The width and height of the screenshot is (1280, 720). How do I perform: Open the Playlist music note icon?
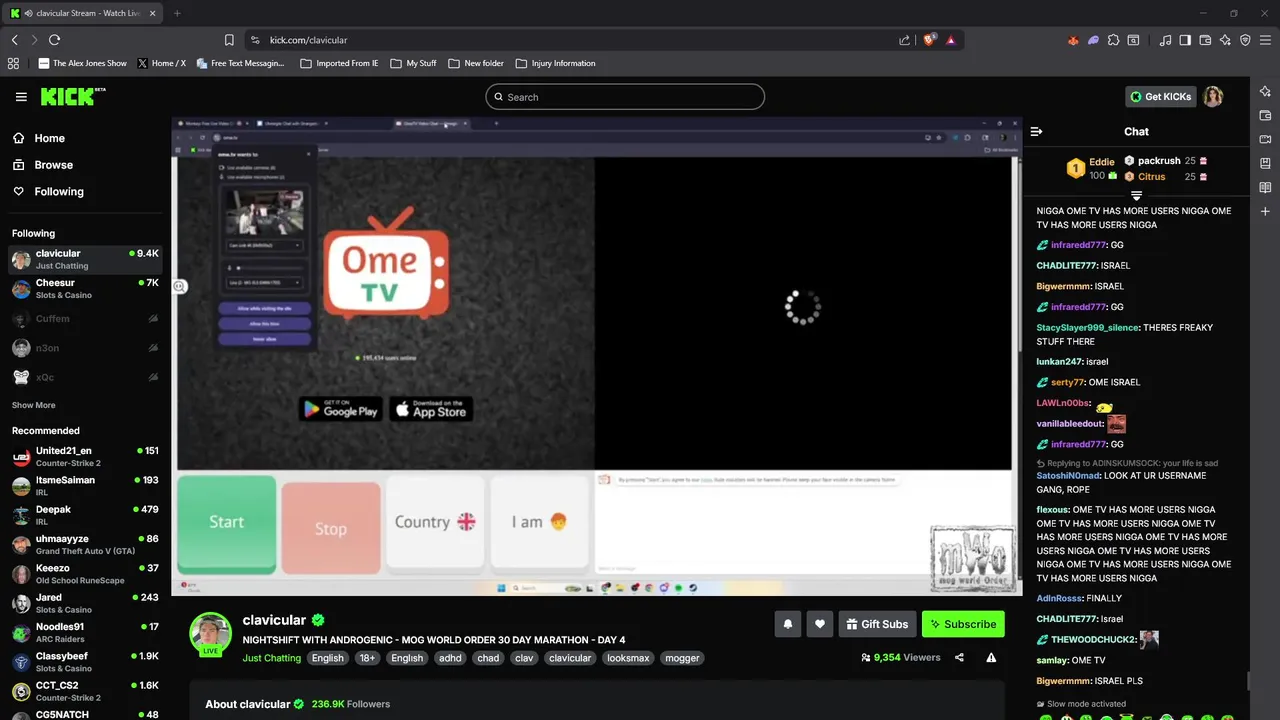(x=1165, y=40)
